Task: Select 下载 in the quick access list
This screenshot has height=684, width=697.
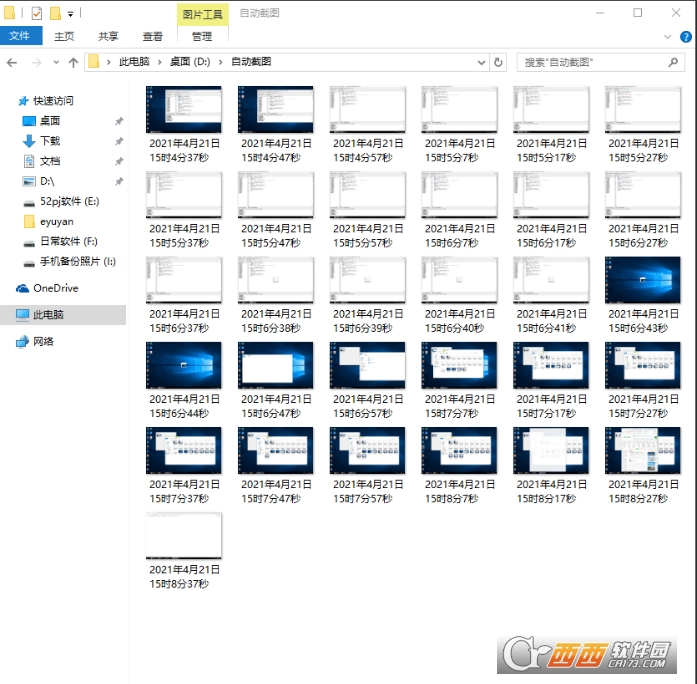Action: pos(50,141)
